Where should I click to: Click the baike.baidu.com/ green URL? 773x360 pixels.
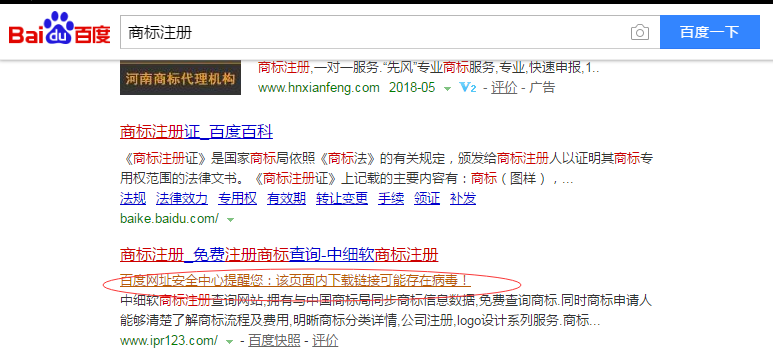pos(169,218)
